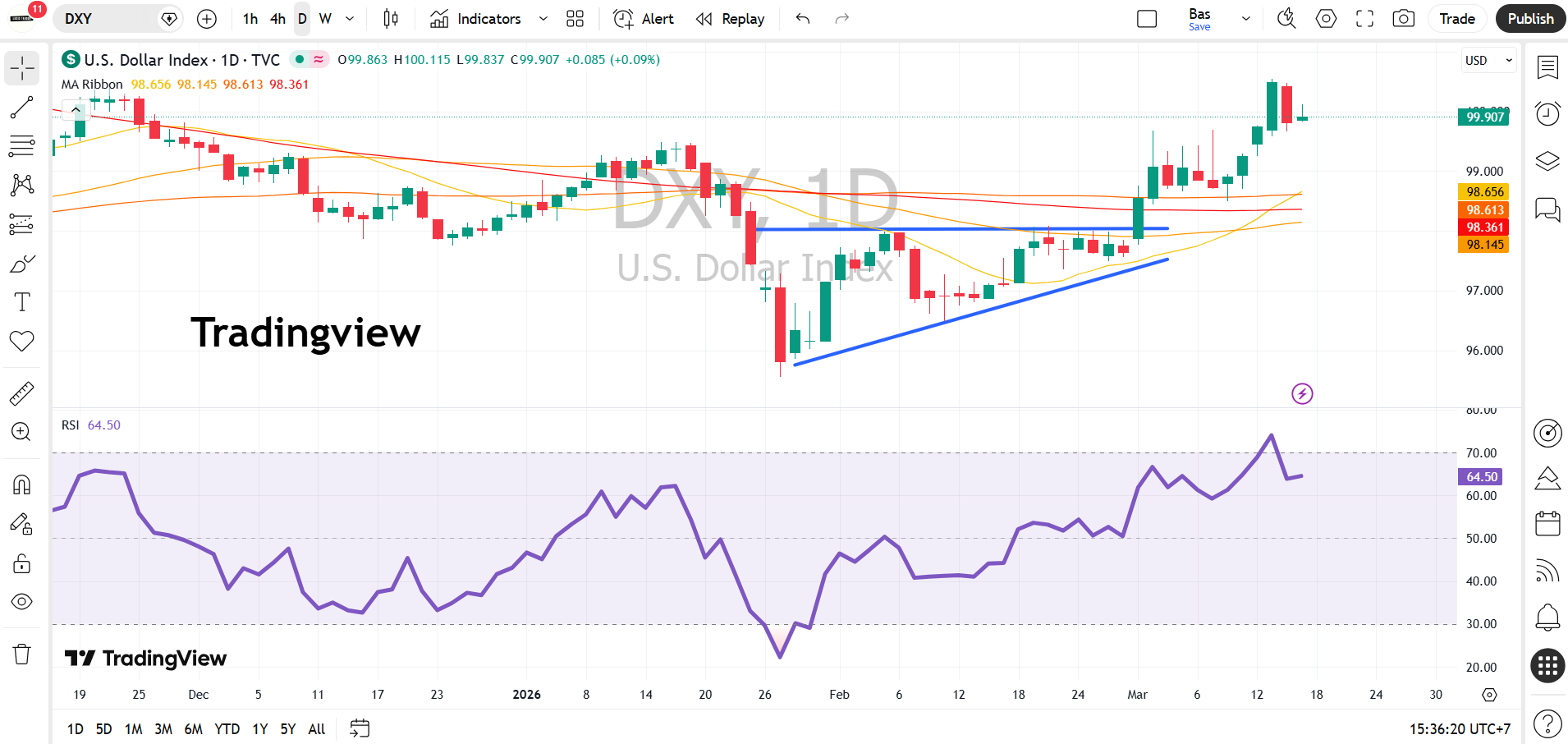Select the 1Y range tab at bottom
This screenshot has width=1568, height=744.
click(x=259, y=728)
